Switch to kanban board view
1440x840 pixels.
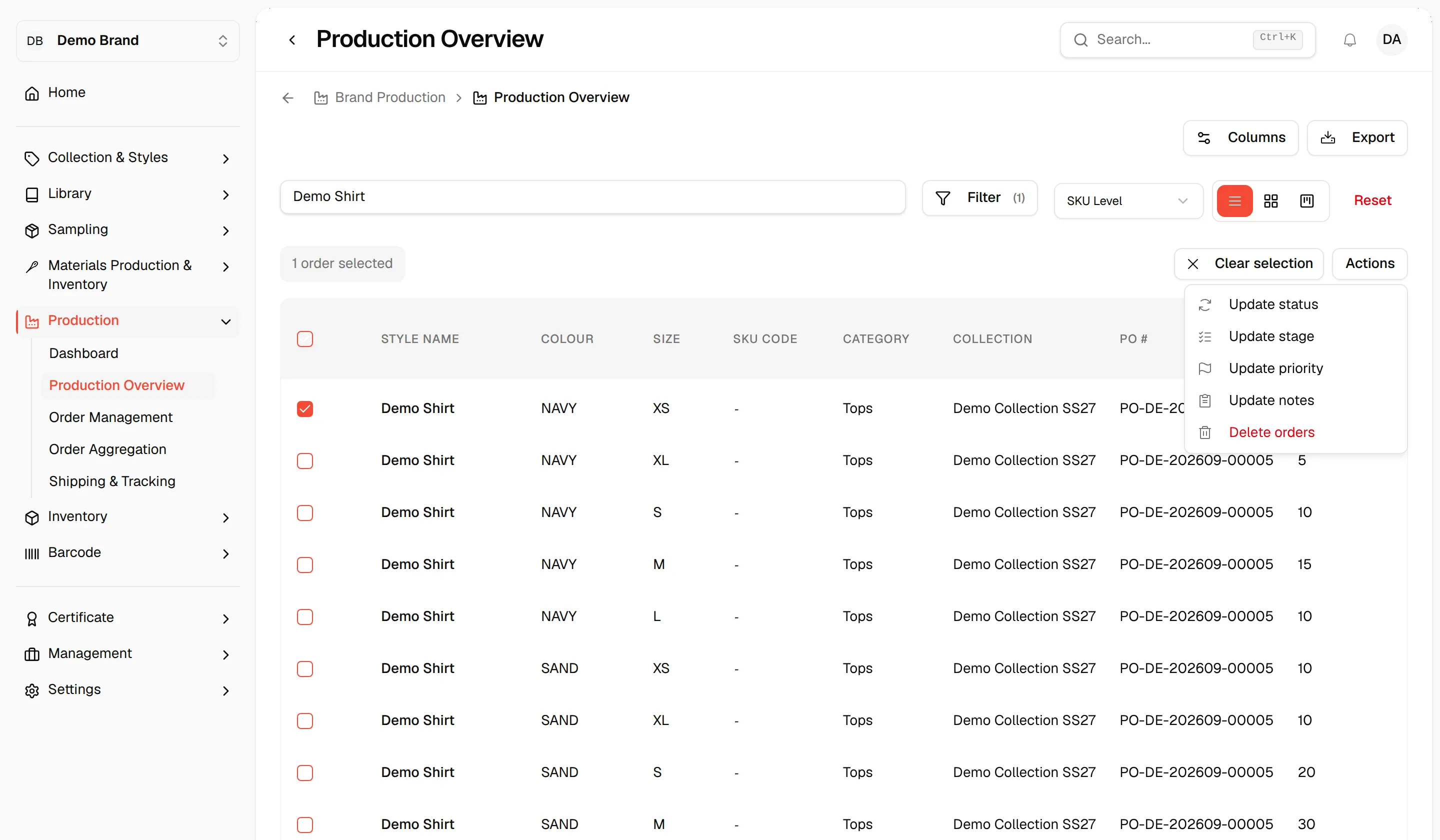coord(1306,200)
